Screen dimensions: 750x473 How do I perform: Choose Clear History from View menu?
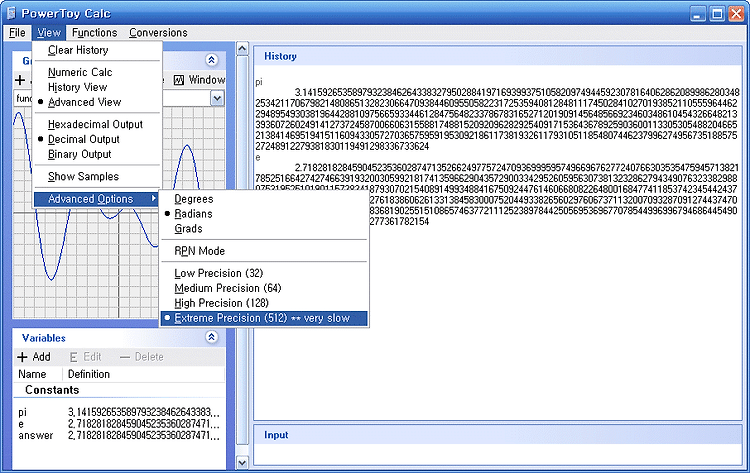[x=98, y=50]
